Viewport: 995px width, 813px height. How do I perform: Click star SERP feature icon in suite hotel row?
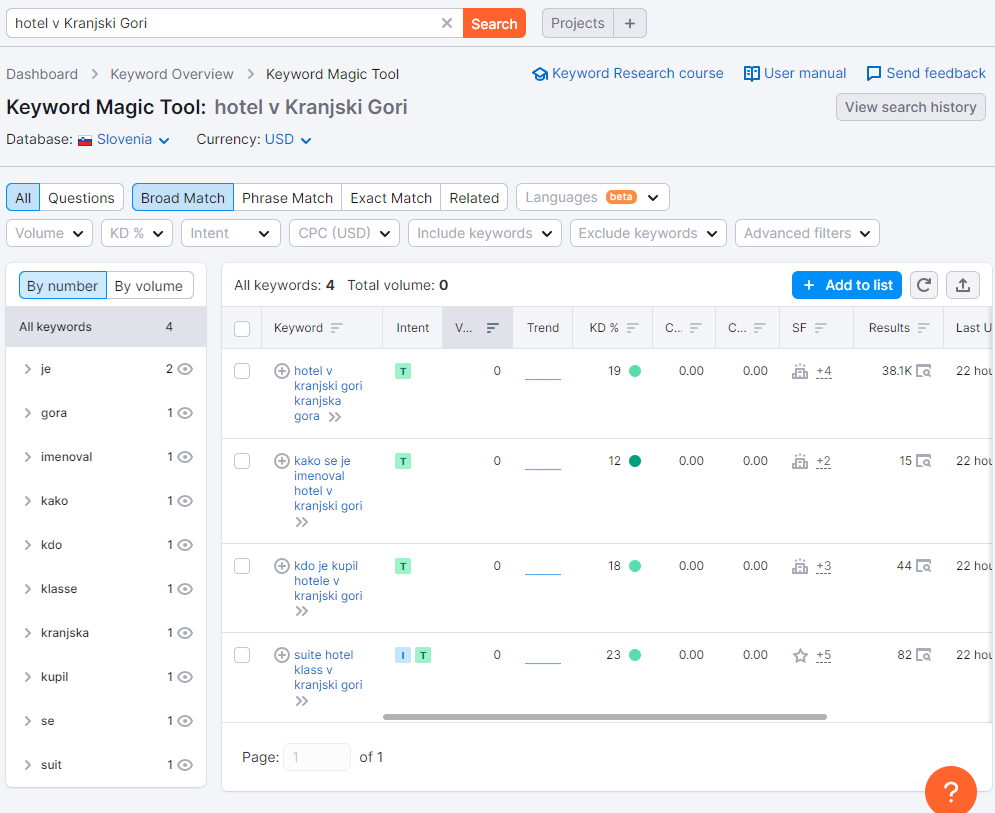pos(800,655)
